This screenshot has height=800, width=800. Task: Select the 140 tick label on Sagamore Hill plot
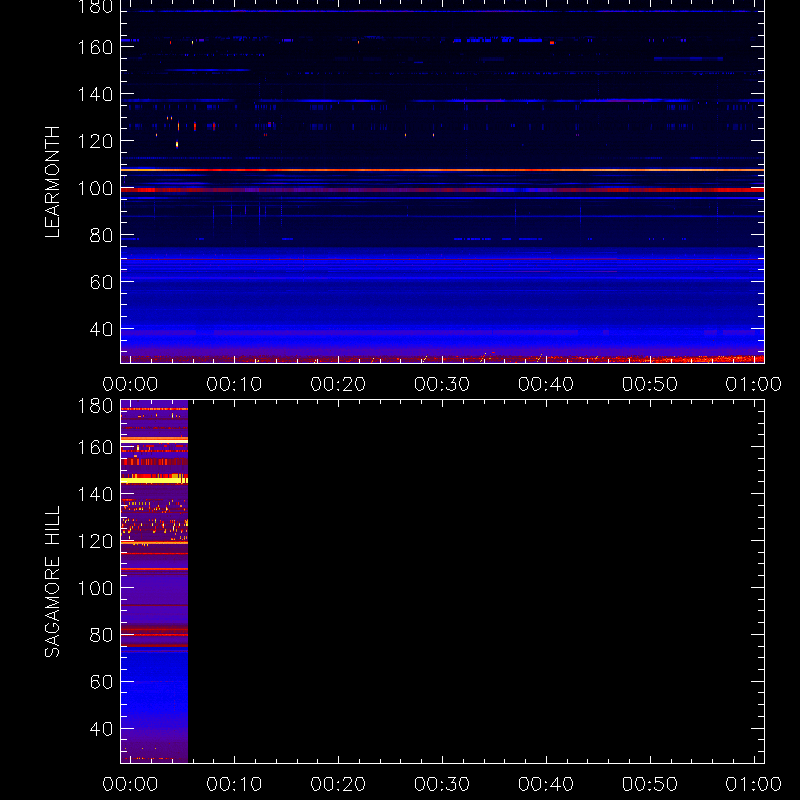point(95,494)
